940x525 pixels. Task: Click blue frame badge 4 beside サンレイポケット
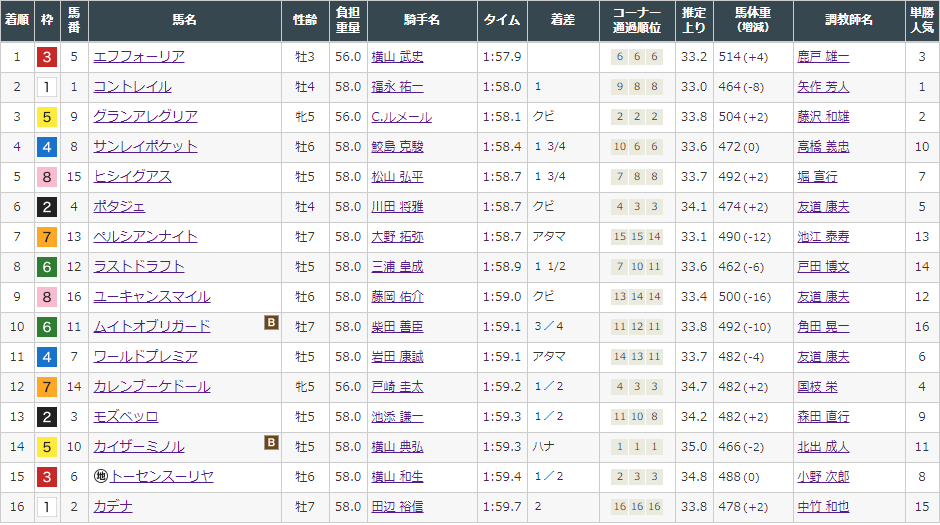pyautogui.click(x=47, y=147)
